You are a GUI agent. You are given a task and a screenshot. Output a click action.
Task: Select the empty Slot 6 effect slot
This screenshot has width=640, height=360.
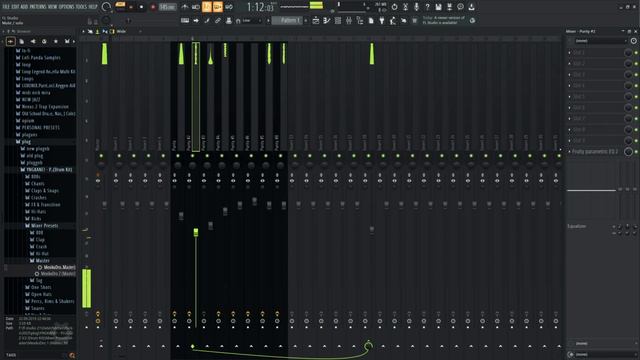pyautogui.click(x=598, y=108)
